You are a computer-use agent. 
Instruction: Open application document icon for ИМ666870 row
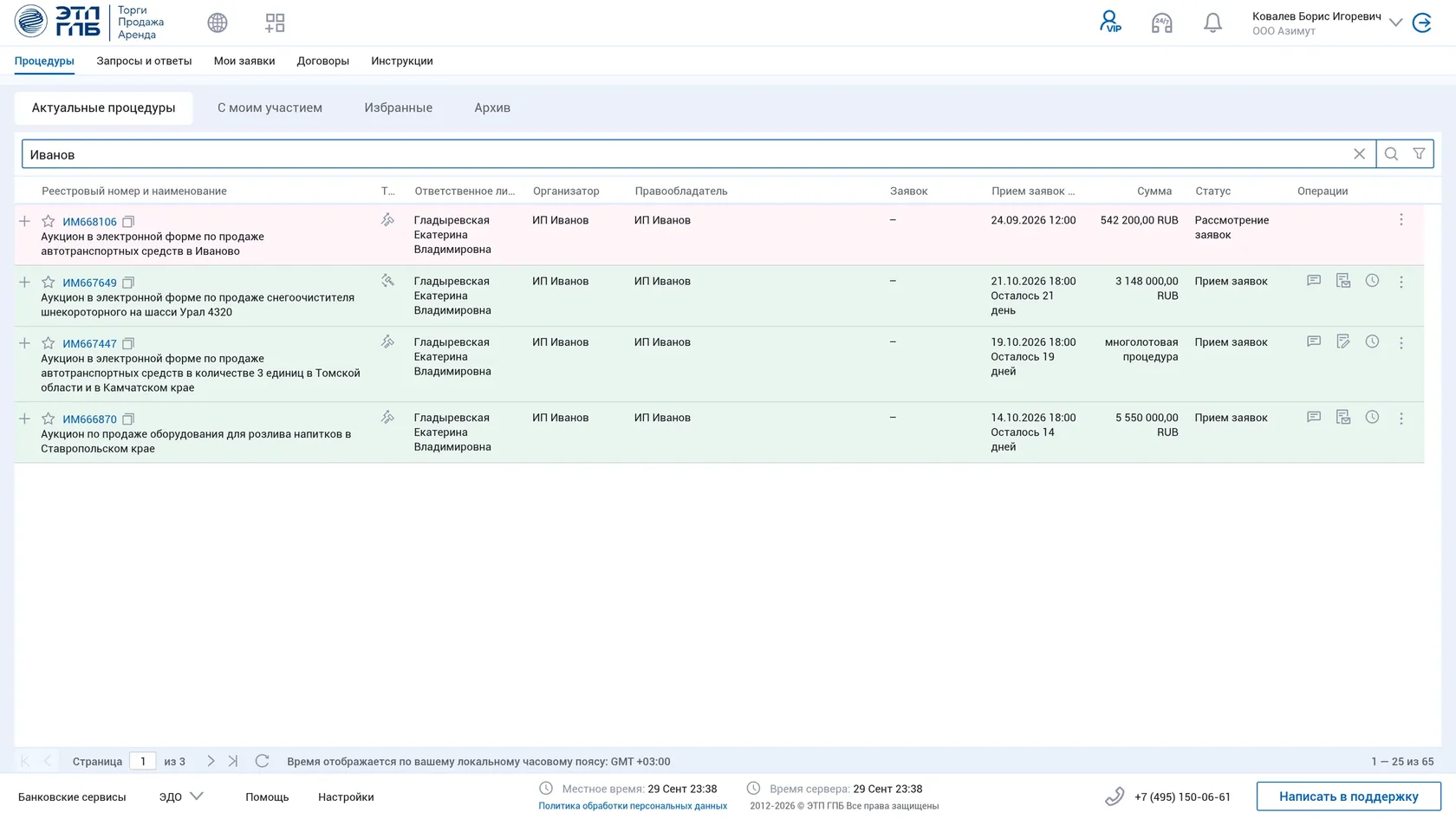pyautogui.click(x=1343, y=417)
